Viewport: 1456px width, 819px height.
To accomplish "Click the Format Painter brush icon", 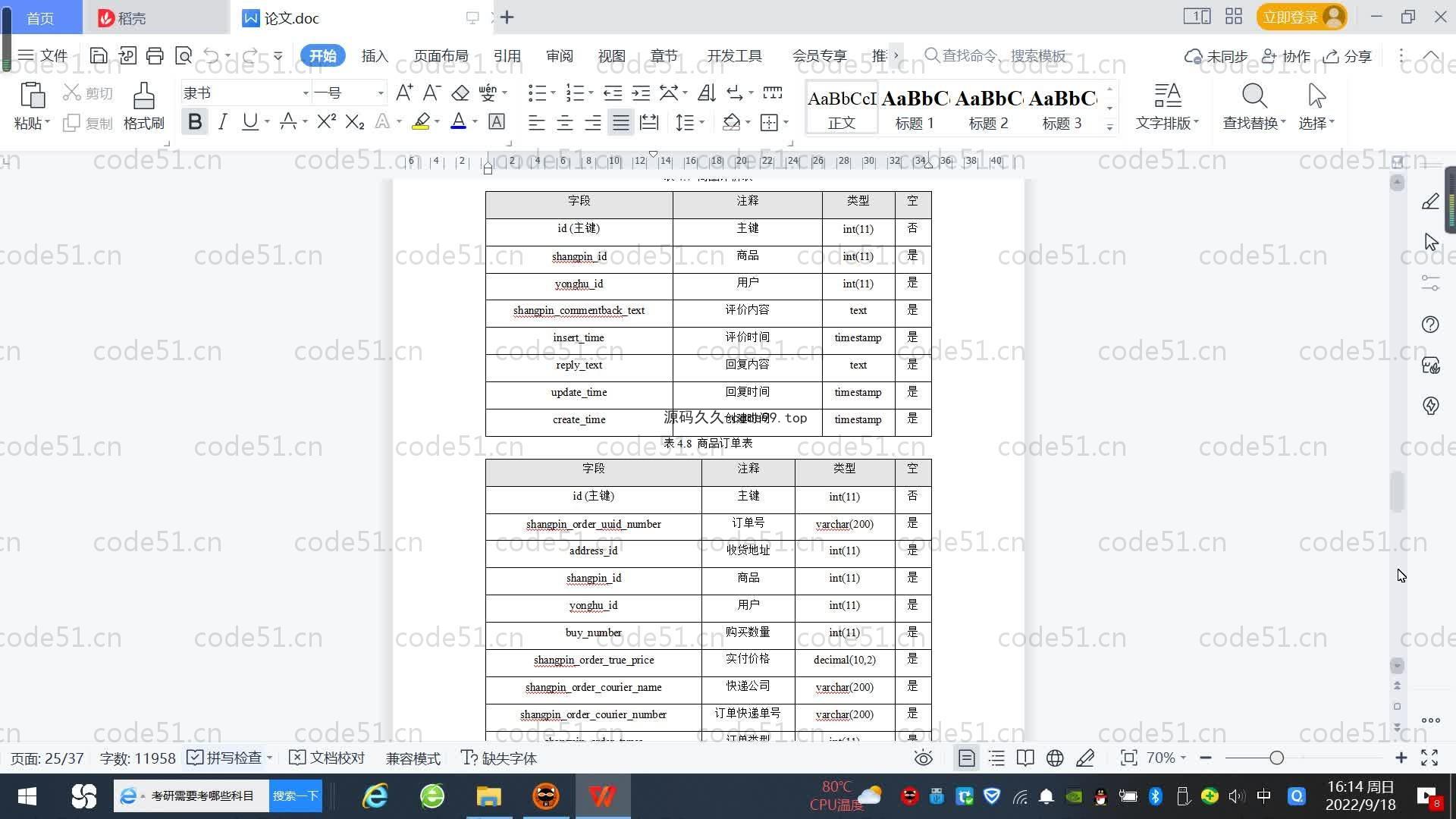I will (144, 96).
